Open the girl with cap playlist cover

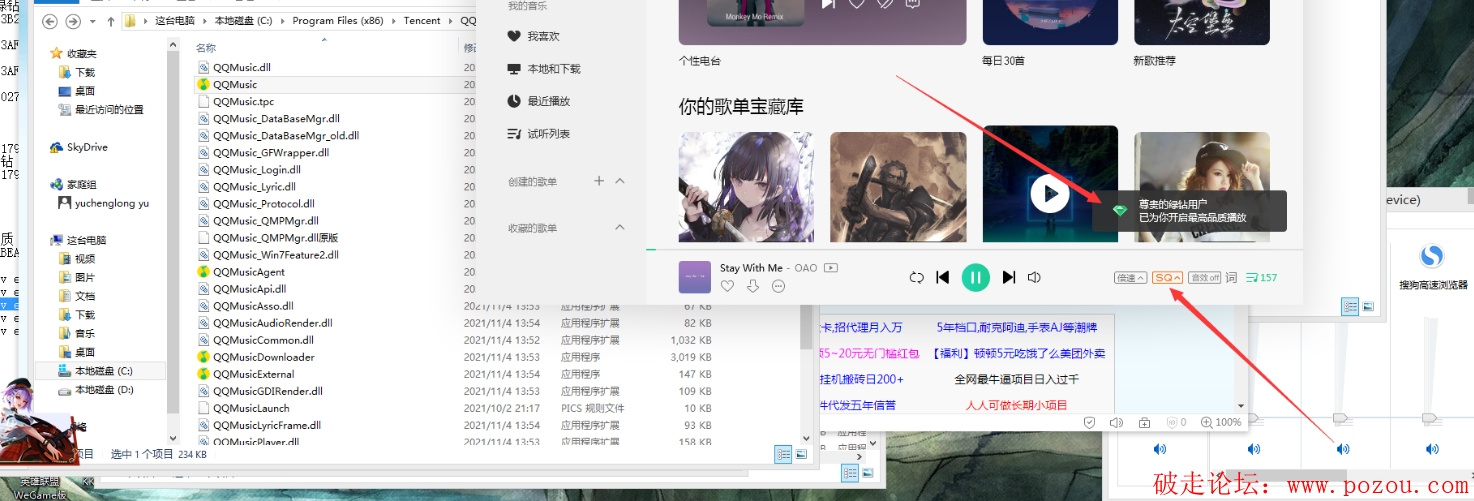1202,187
